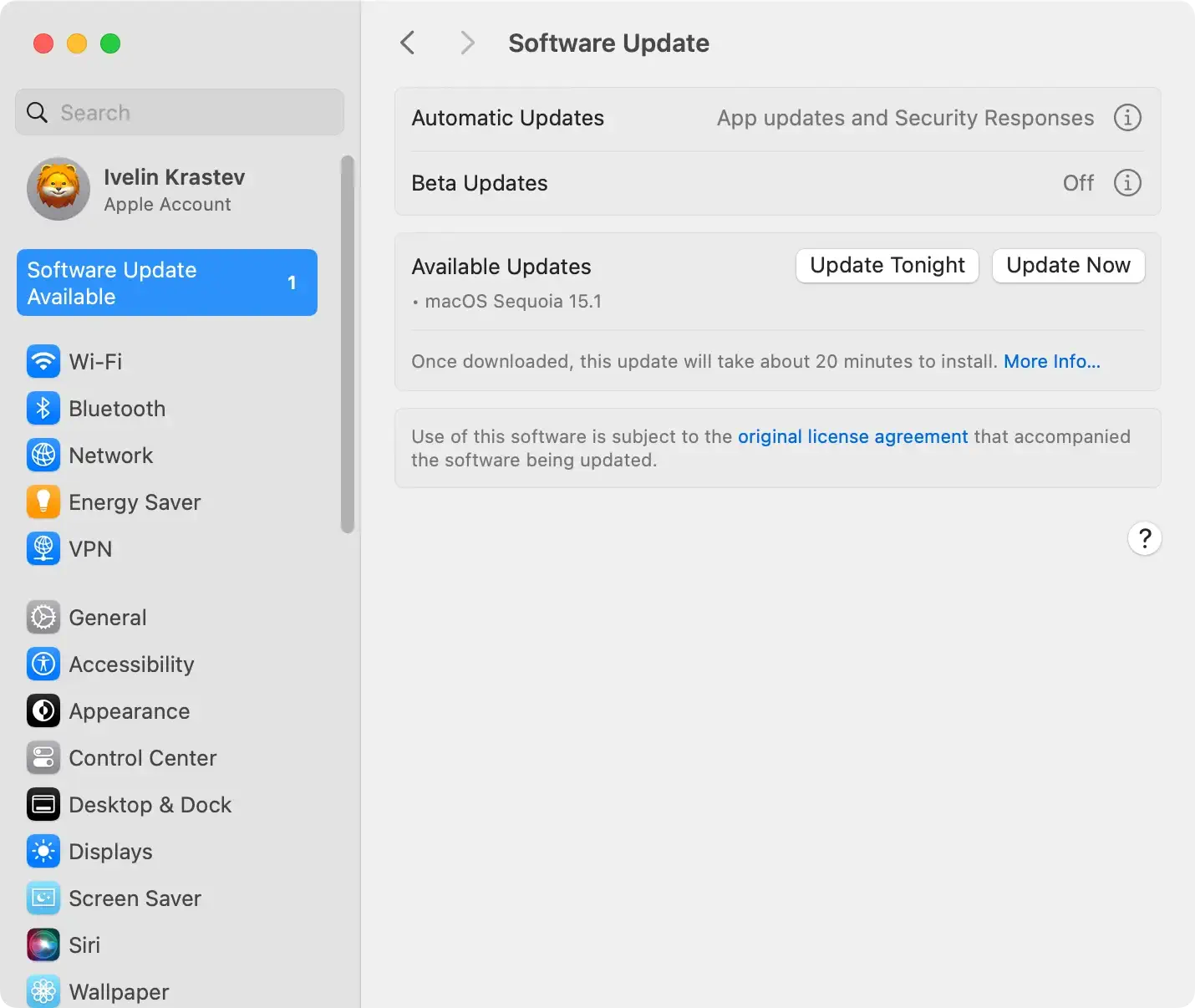This screenshot has width=1195, height=1008.
Task: Click the magnifying glass search icon
Action: (x=38, y=112)
